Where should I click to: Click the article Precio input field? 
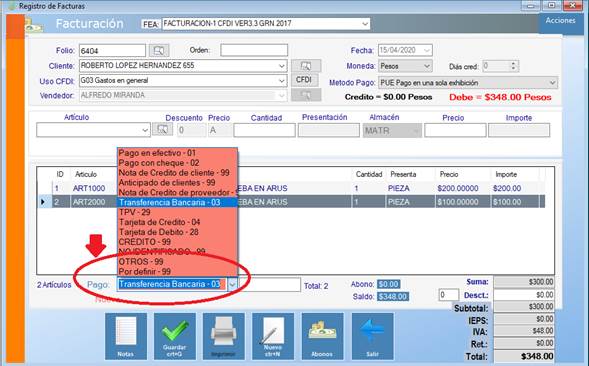click(x=455, y=130)
